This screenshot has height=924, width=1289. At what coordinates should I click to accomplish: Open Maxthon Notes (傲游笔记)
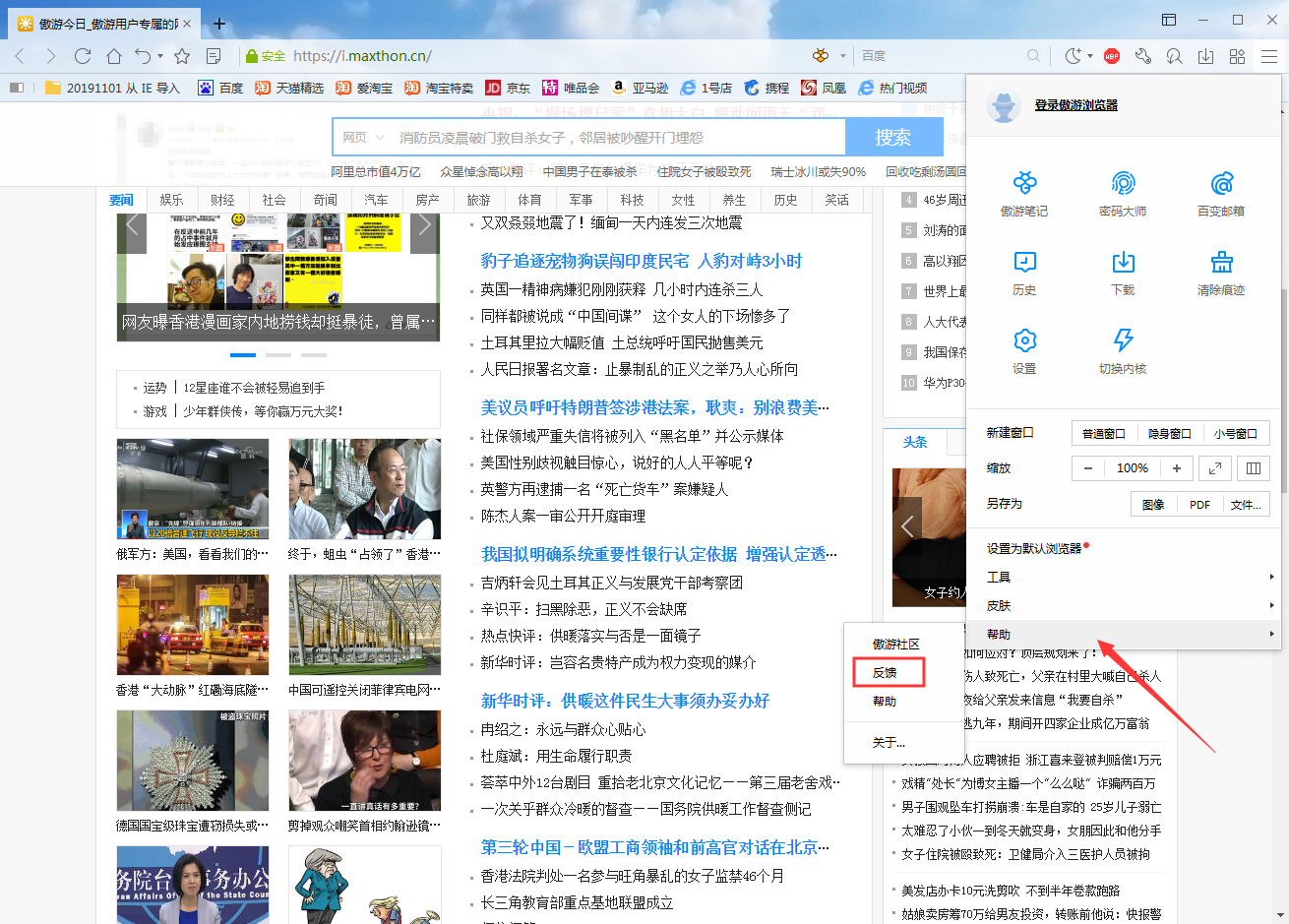[1024, 194]
